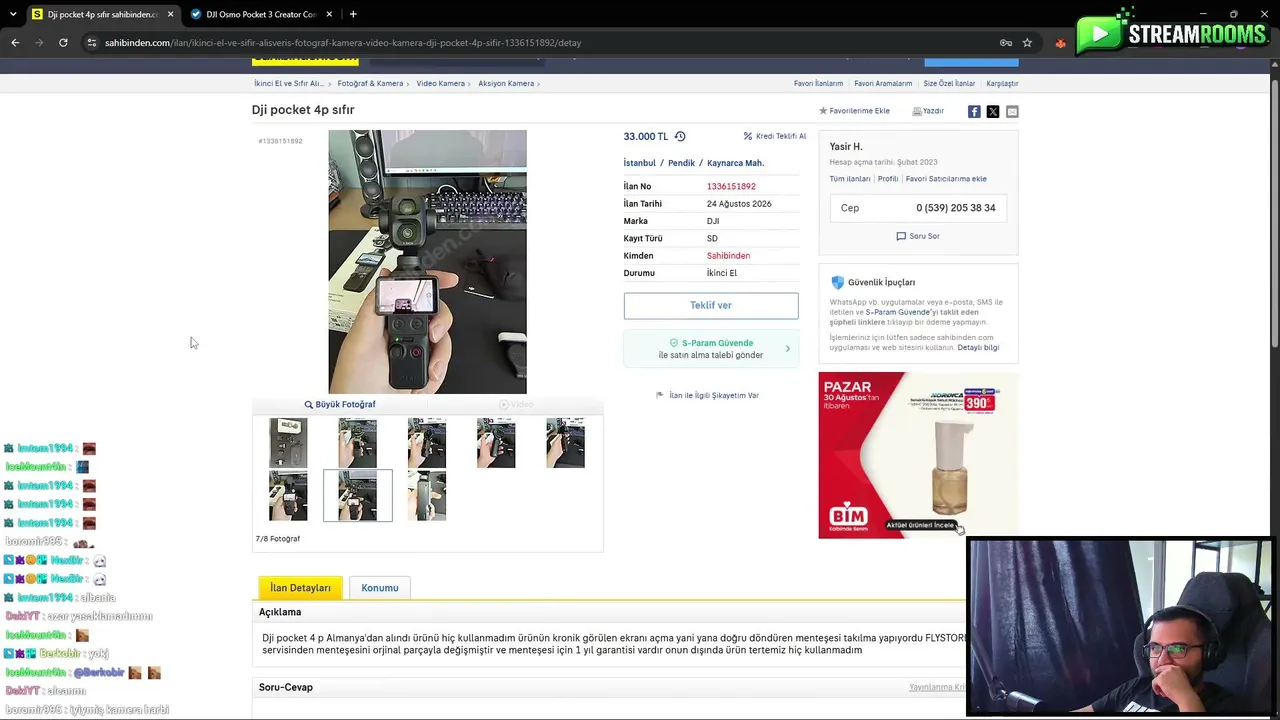Click the Soru-Cevap section heading
The width and height of the screenshot is (1280, 720).
286,687
